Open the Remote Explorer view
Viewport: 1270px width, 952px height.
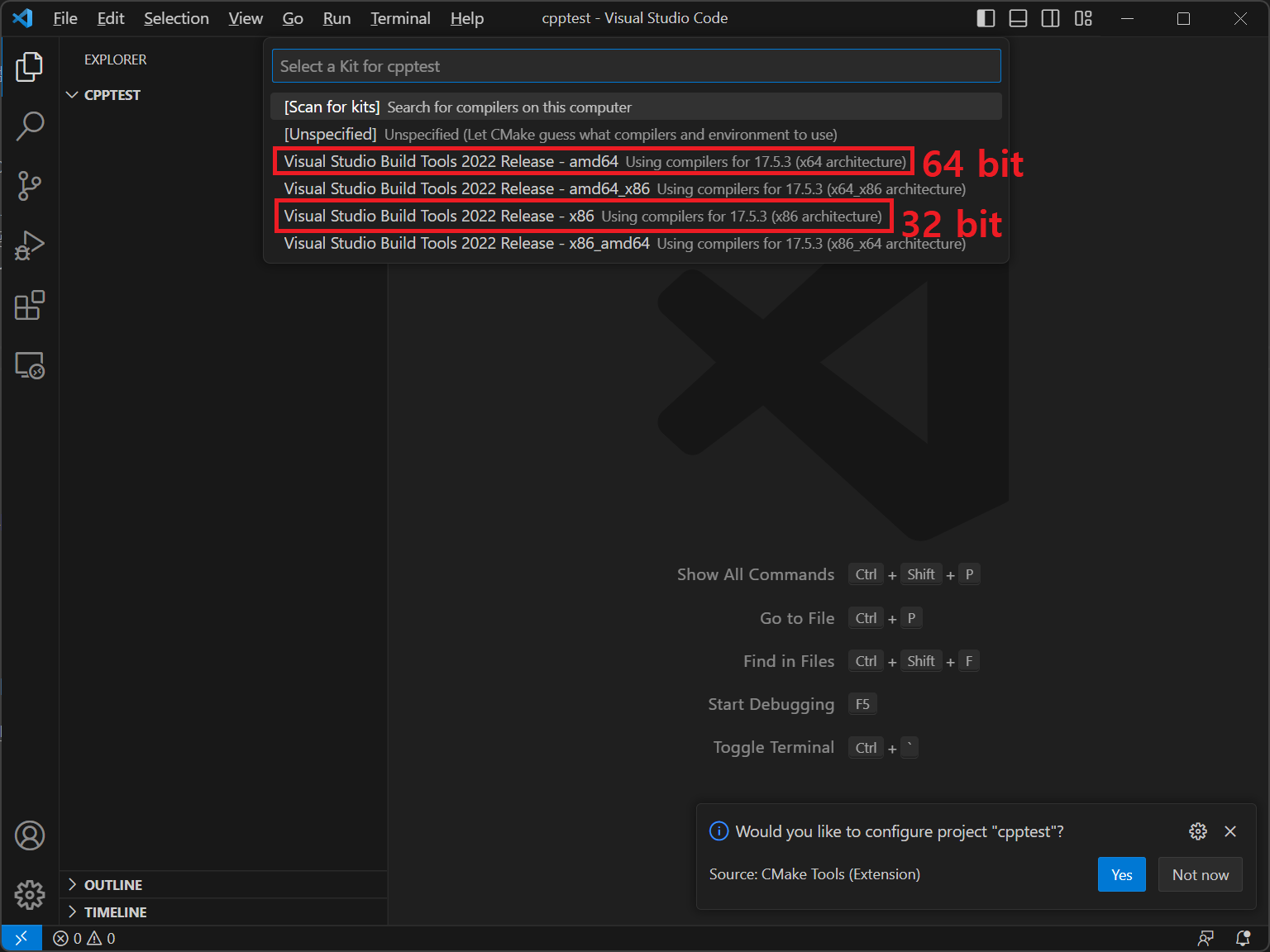click(30, 365)
